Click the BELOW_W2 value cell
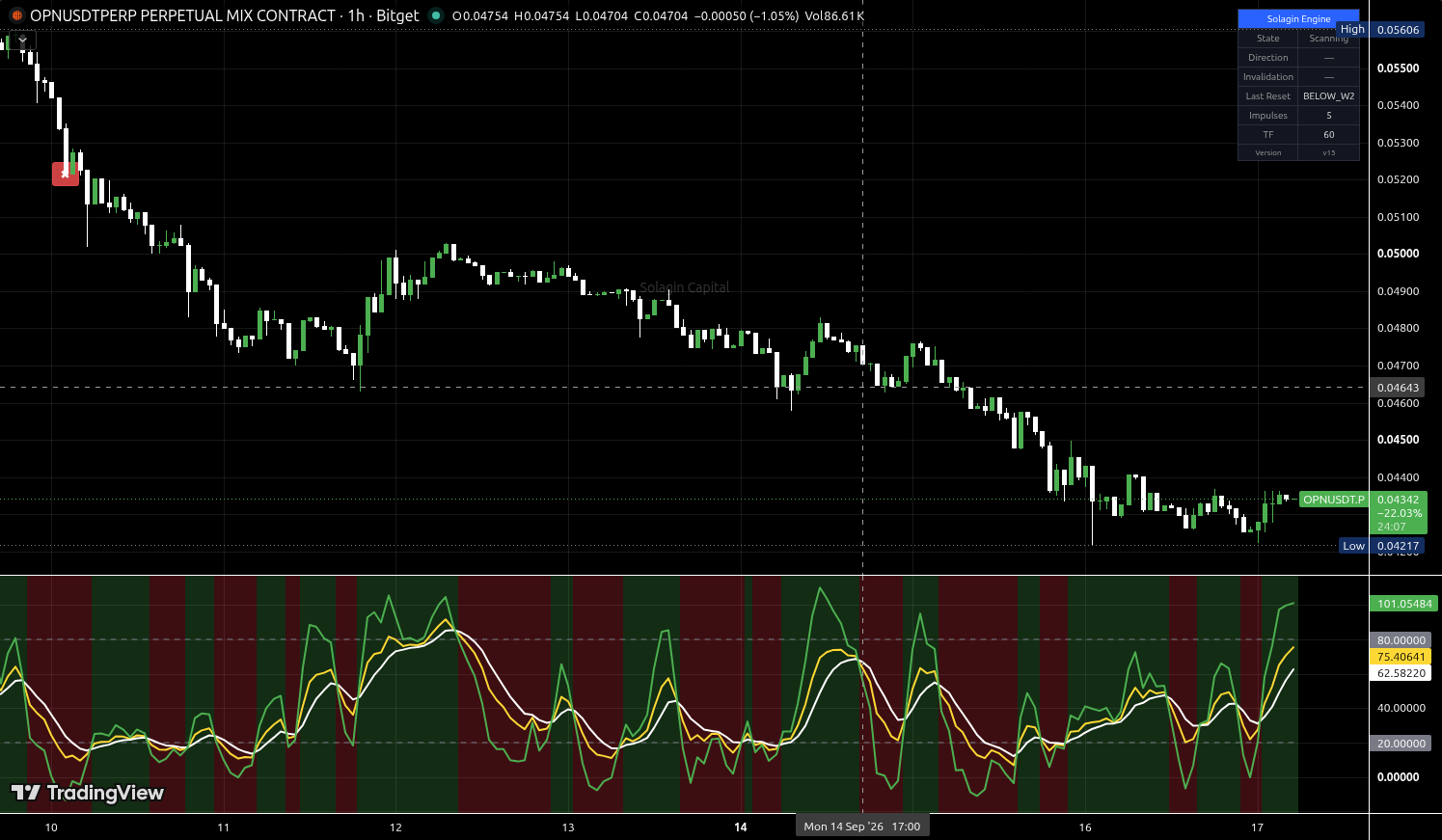Viewport: 1442px width, 840px height. click(x=1329, y=96)
